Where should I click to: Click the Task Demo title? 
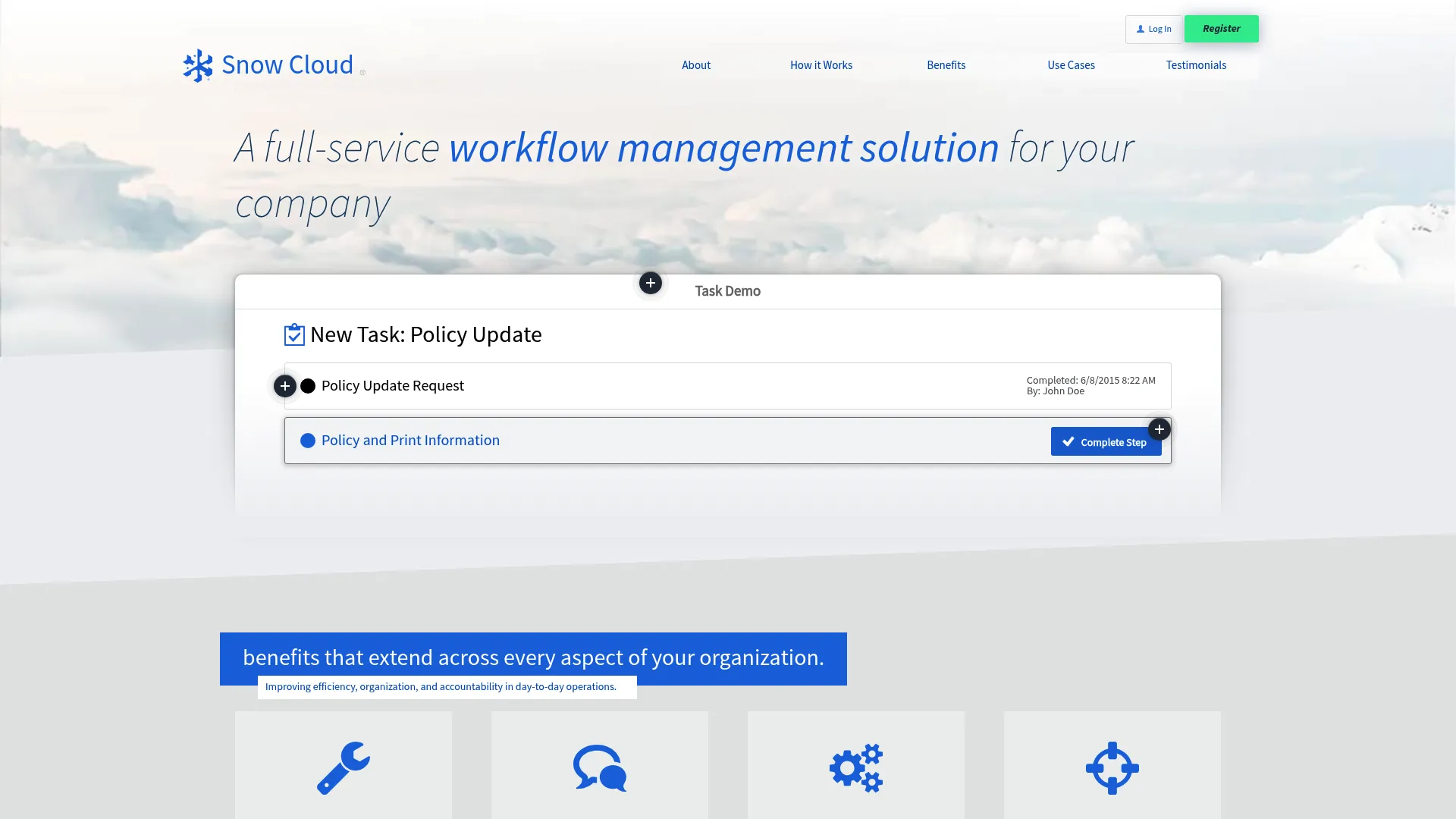coord(727,291)
